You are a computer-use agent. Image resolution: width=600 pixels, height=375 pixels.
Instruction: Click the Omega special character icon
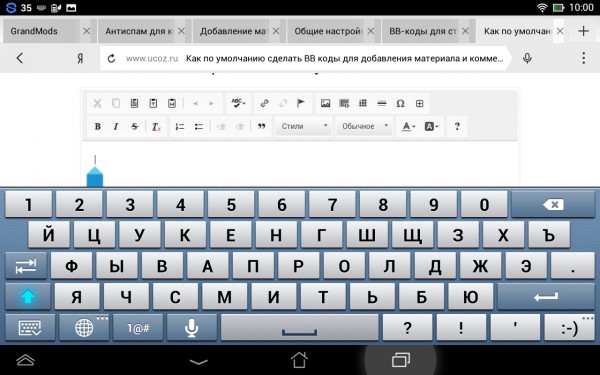click(400, 103)
